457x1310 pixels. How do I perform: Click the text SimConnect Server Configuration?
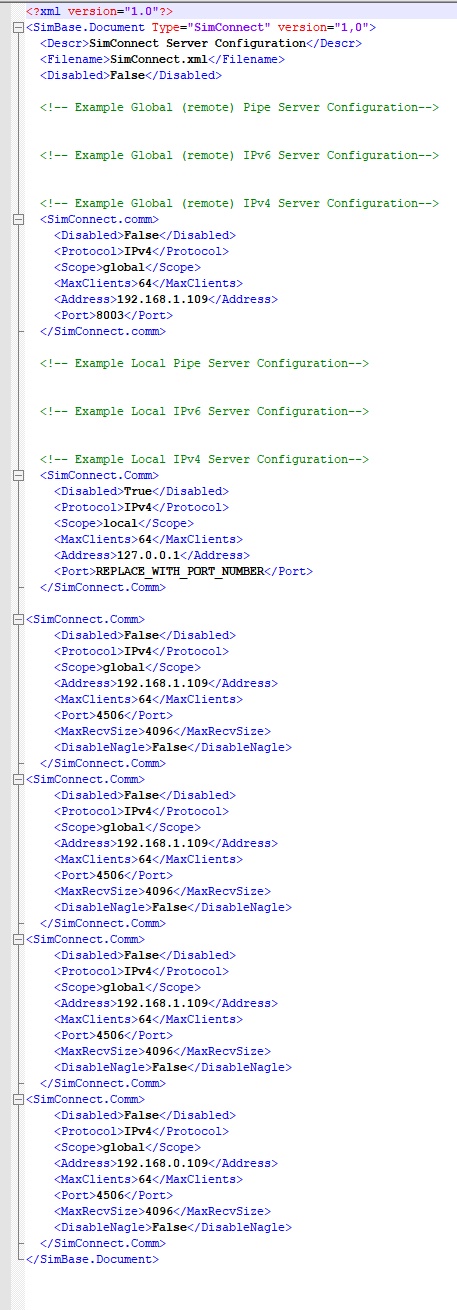[196, 43]
